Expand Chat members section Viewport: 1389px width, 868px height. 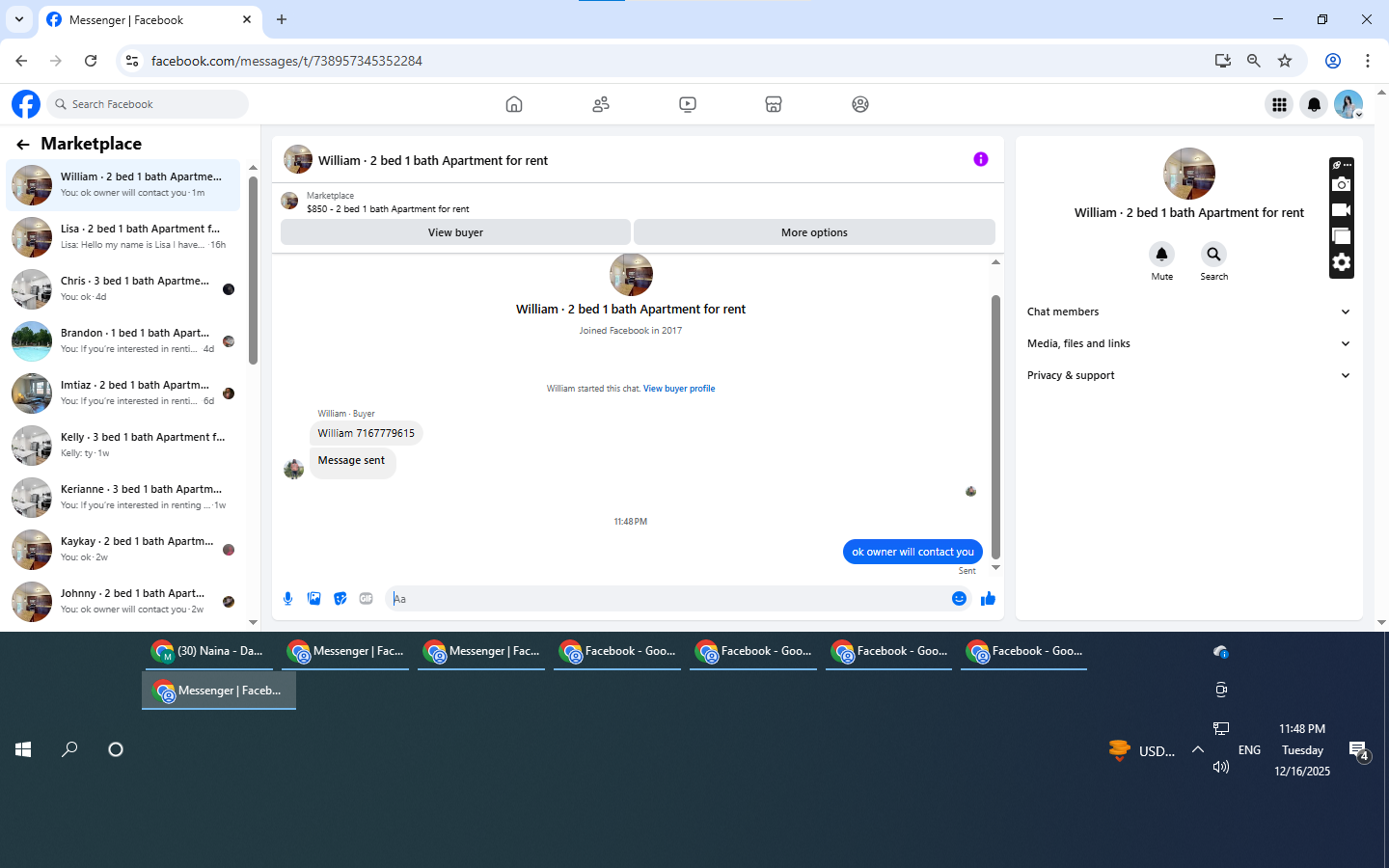(1188, 312)
